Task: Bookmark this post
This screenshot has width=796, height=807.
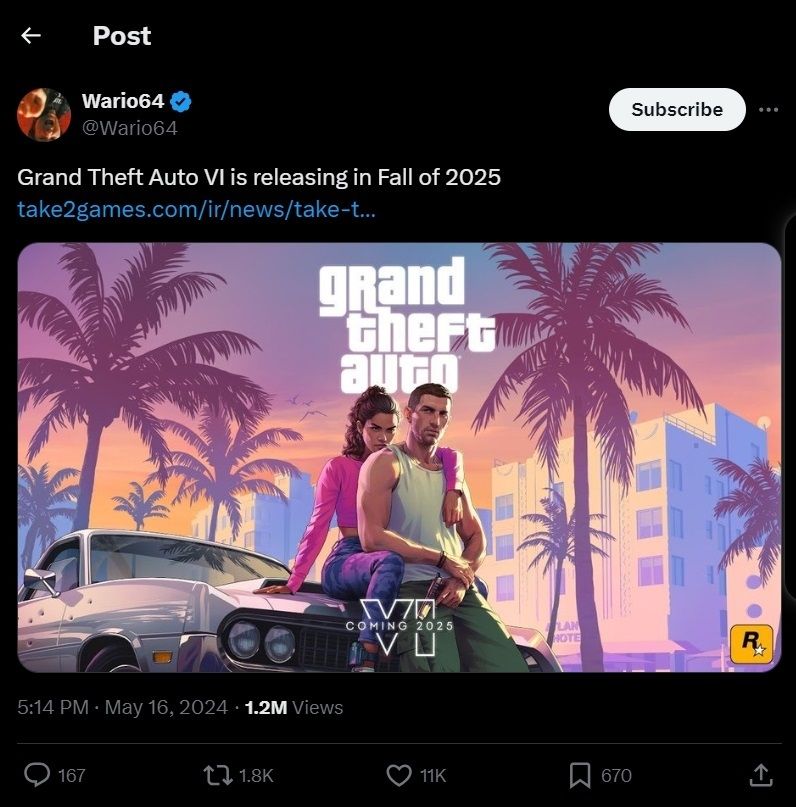Action: (x=580, y=775)
